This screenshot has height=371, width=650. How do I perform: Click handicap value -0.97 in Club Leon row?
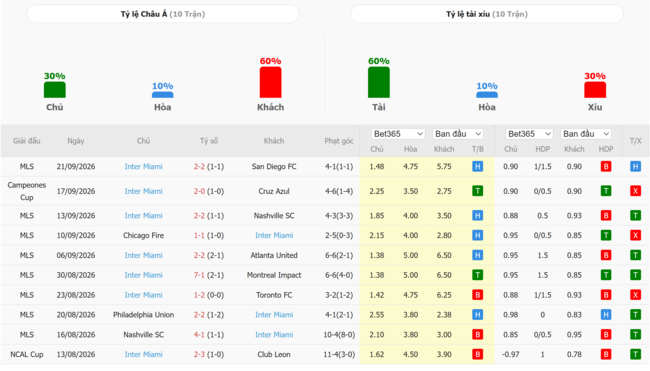coord(511,354)
